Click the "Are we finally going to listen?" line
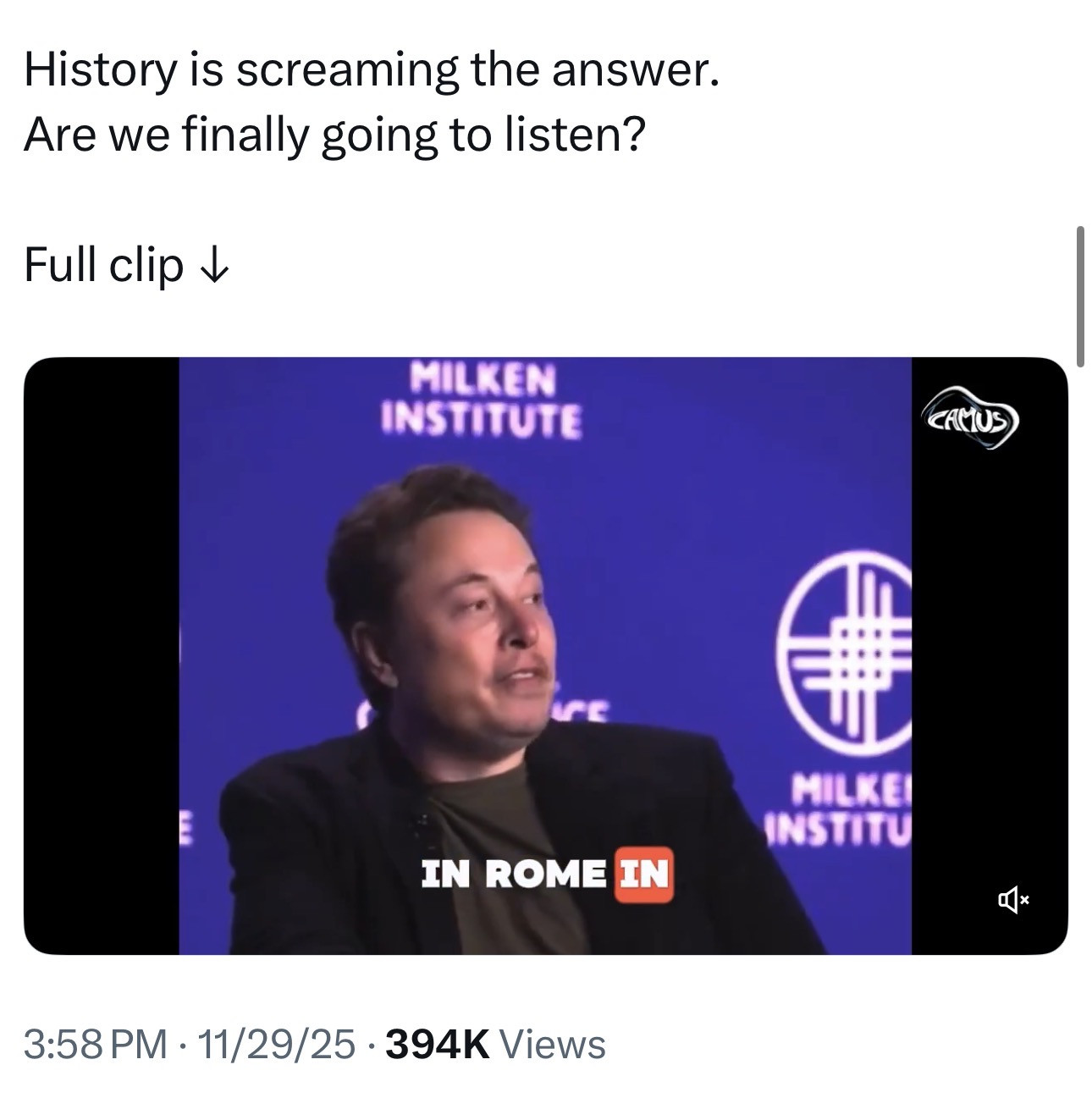This screenshot has height=1098, width=1092. tap(334, 135)
